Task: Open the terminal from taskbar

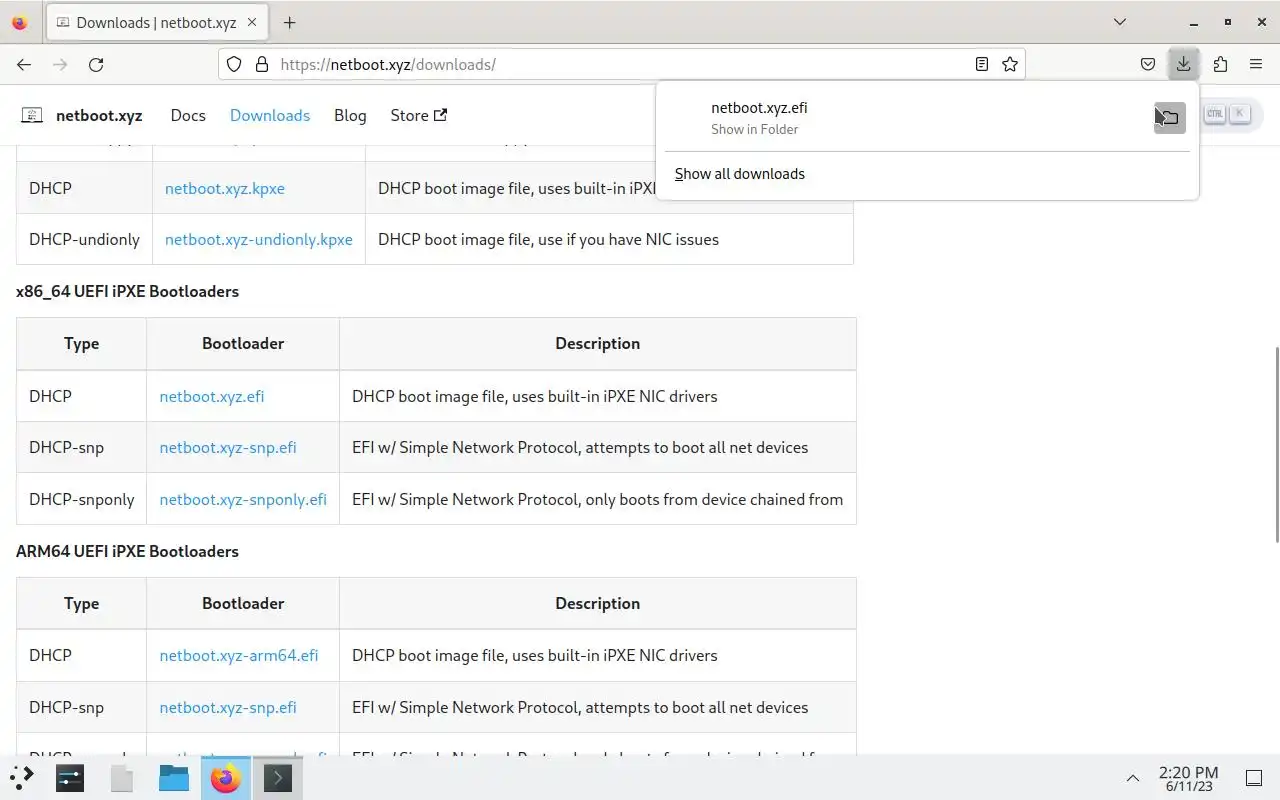Action: click(278, 777)
